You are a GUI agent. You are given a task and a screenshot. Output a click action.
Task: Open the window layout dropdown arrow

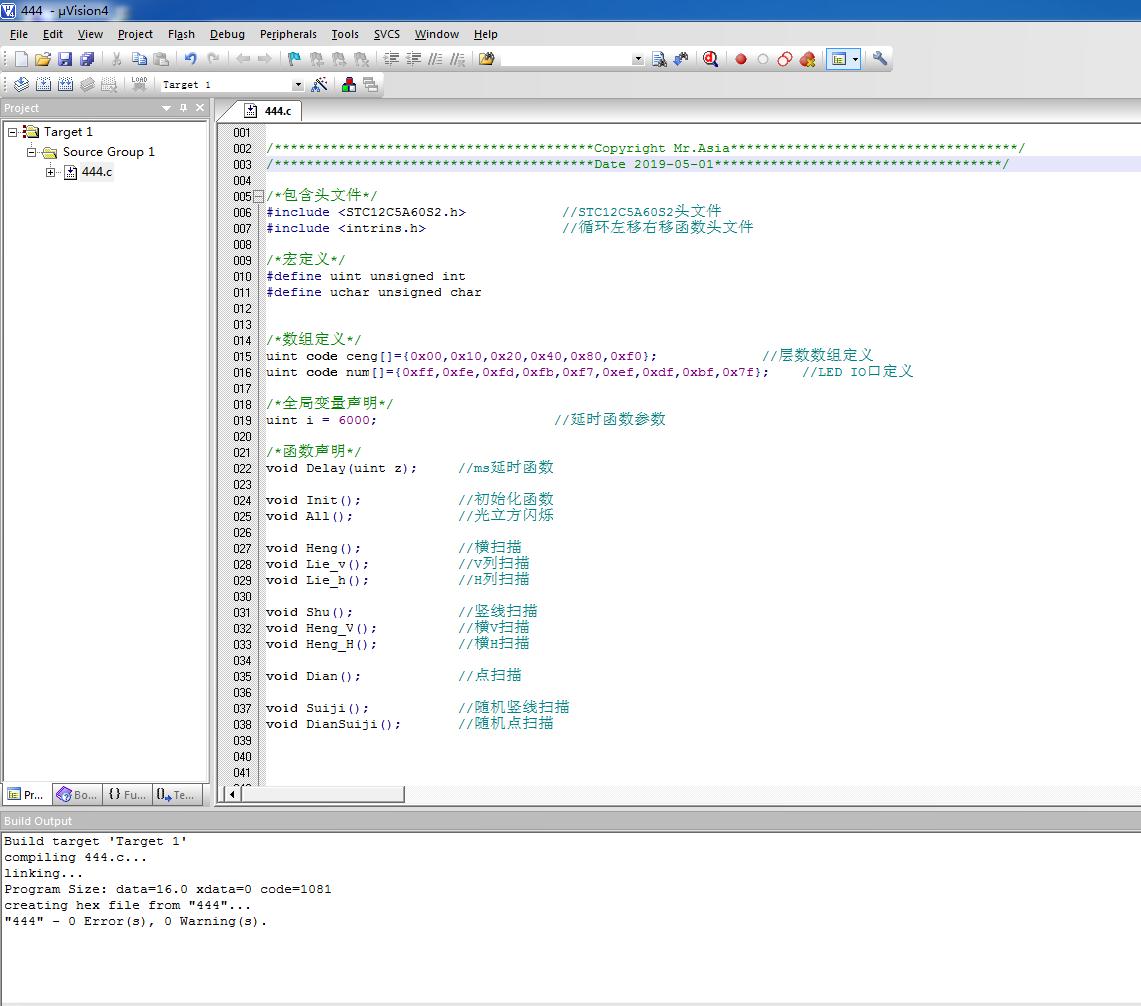tap(856, 59)
